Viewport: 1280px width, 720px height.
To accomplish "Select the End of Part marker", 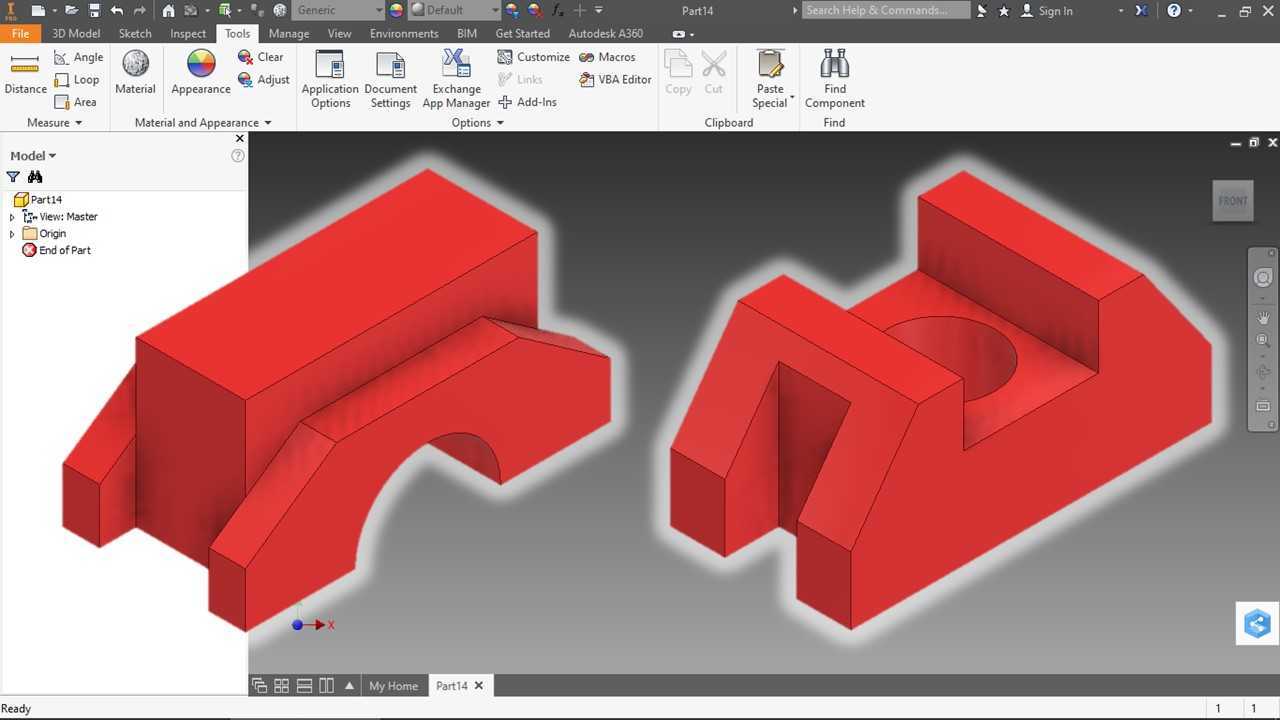I will 56,250.
